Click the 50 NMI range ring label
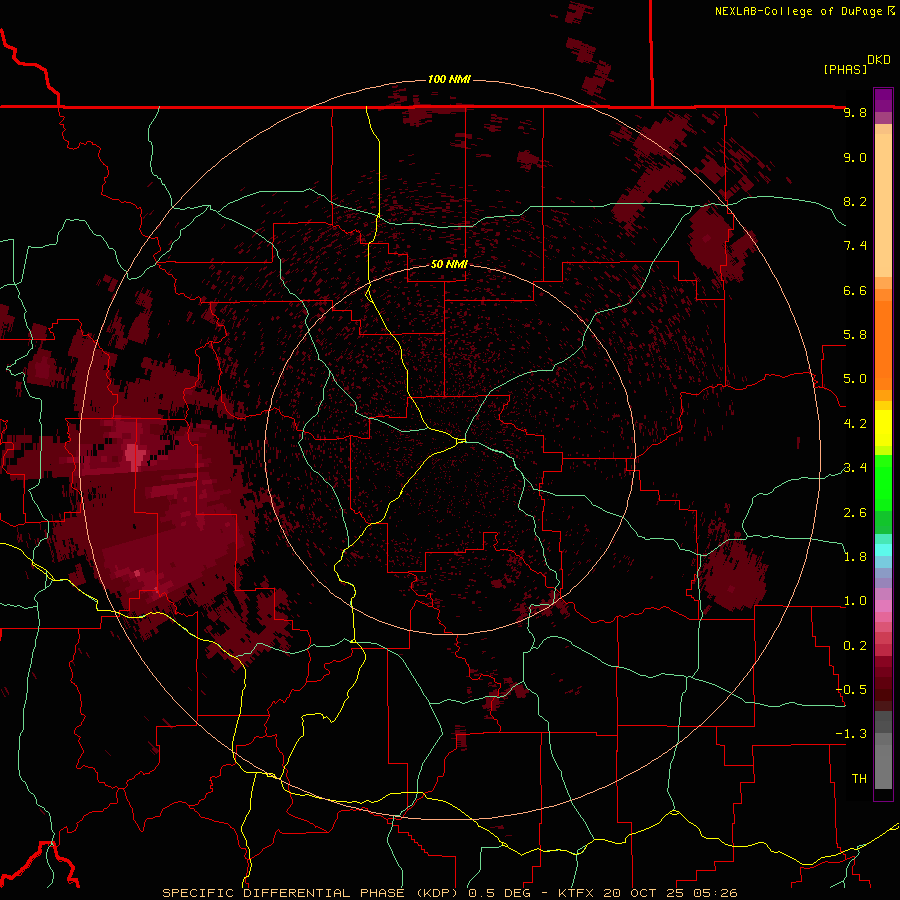 pos(449,265)
